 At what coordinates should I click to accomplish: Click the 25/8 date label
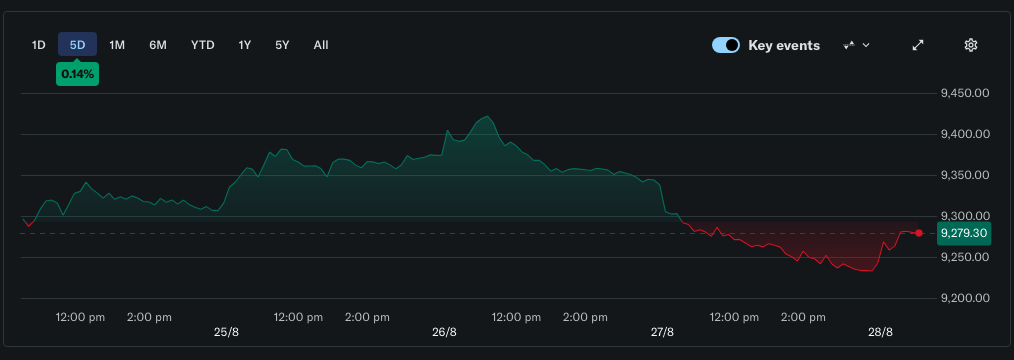[x=226, y=332]
